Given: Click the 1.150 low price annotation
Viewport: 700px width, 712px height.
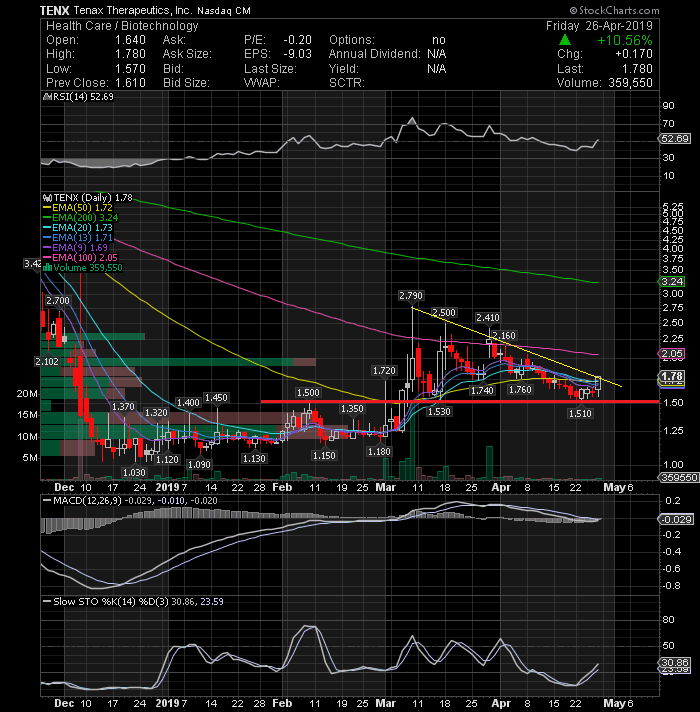Looking at the screenshot, I should coord(324,455).
